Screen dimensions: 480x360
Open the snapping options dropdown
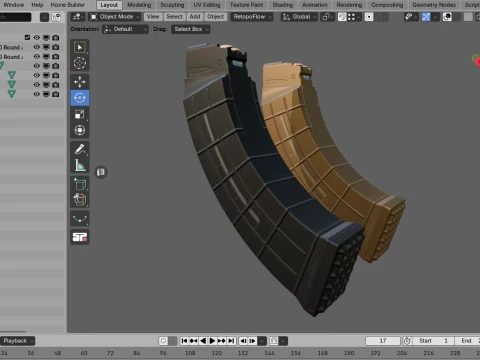tap(354, 17)
